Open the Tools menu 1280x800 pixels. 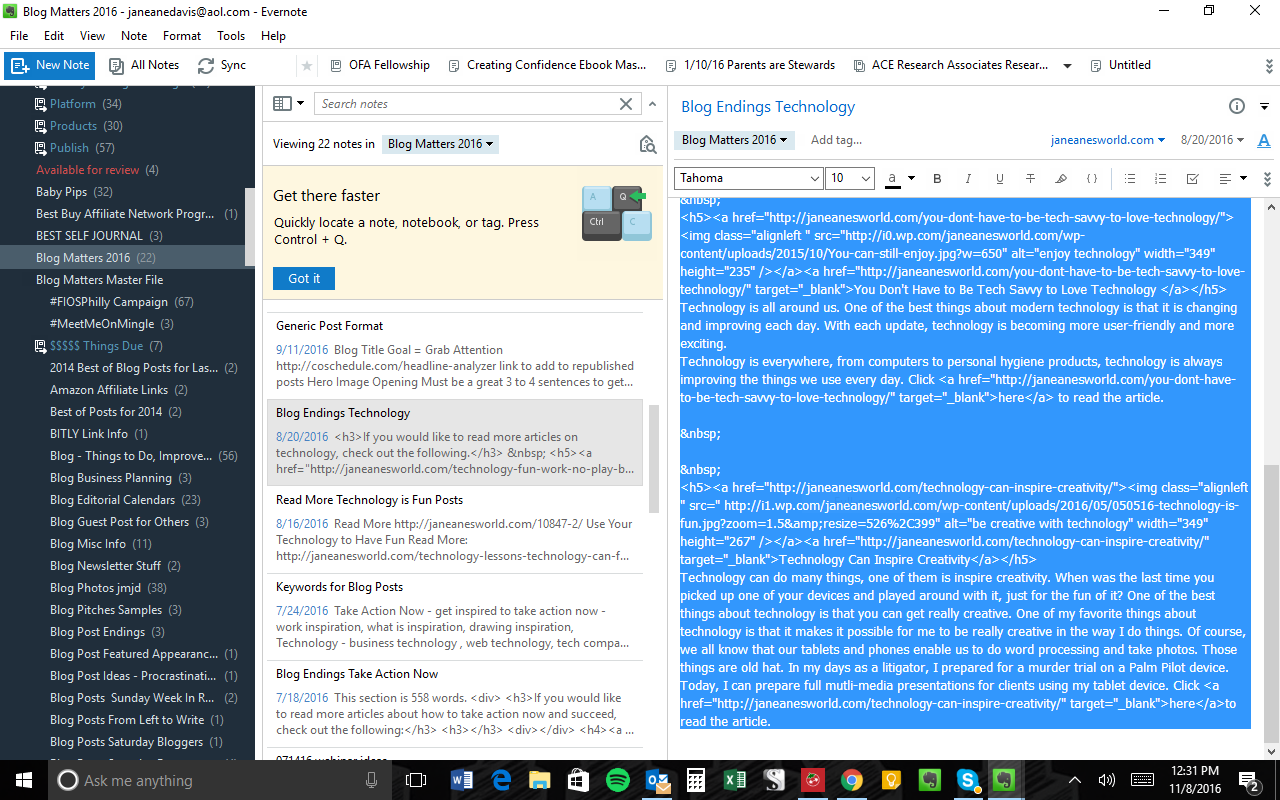click(x=231, y=36)
